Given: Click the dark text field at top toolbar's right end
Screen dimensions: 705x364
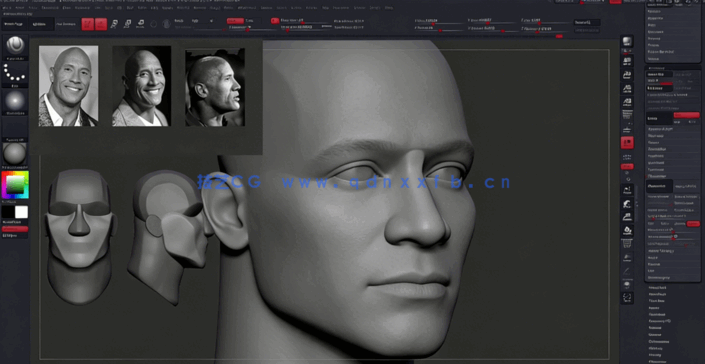Looking at the screenshot, I should (587, 22).
